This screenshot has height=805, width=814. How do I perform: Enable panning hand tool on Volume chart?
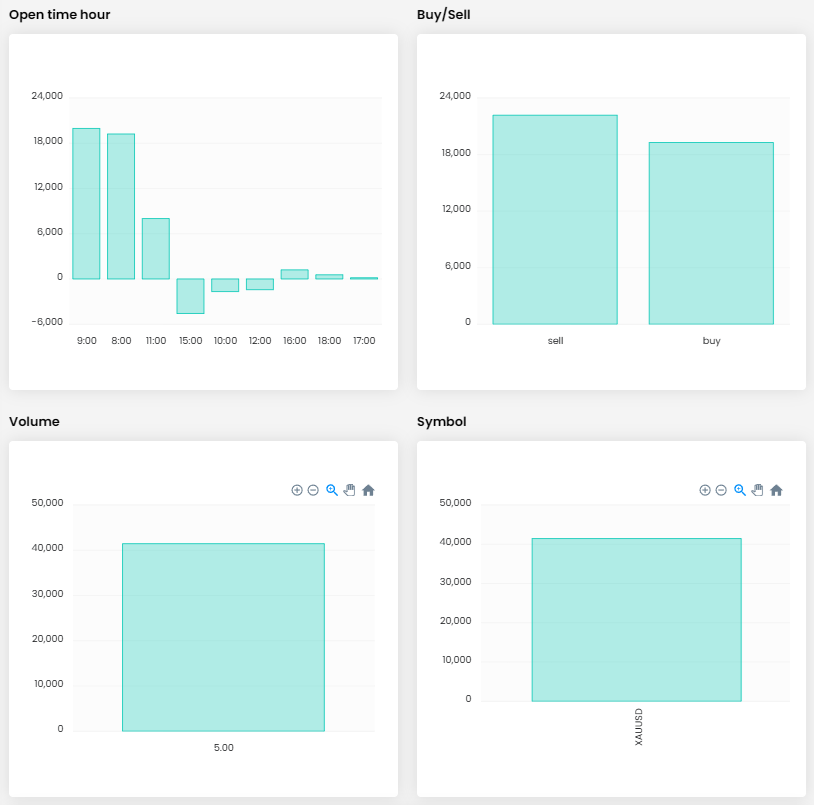349,490
